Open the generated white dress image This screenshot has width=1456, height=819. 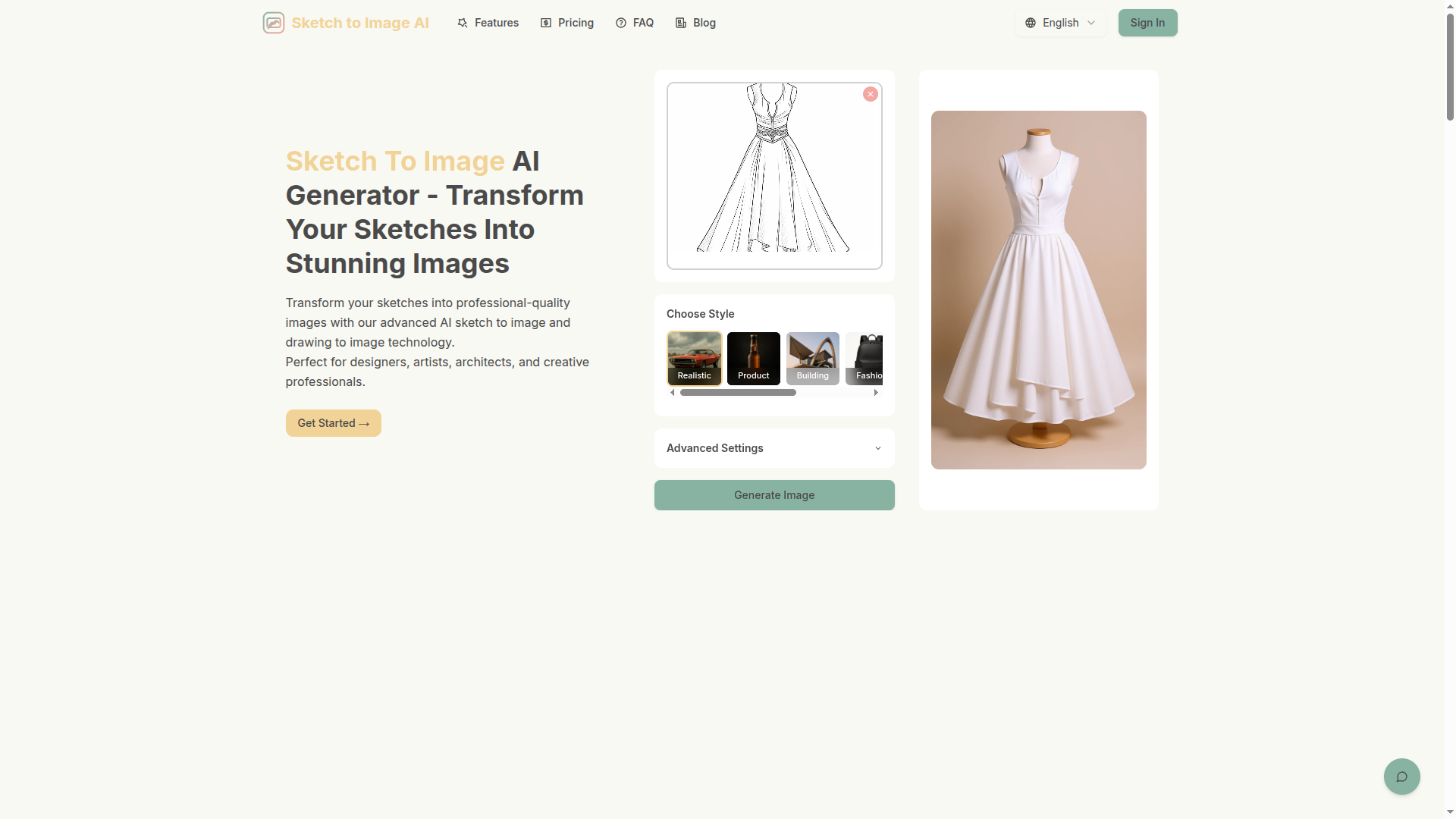(1039, 290)
